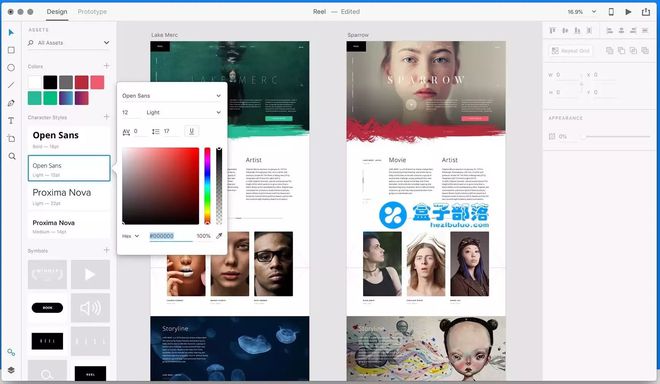
Task: Click the hex color value field
Action: coord(171,236)
